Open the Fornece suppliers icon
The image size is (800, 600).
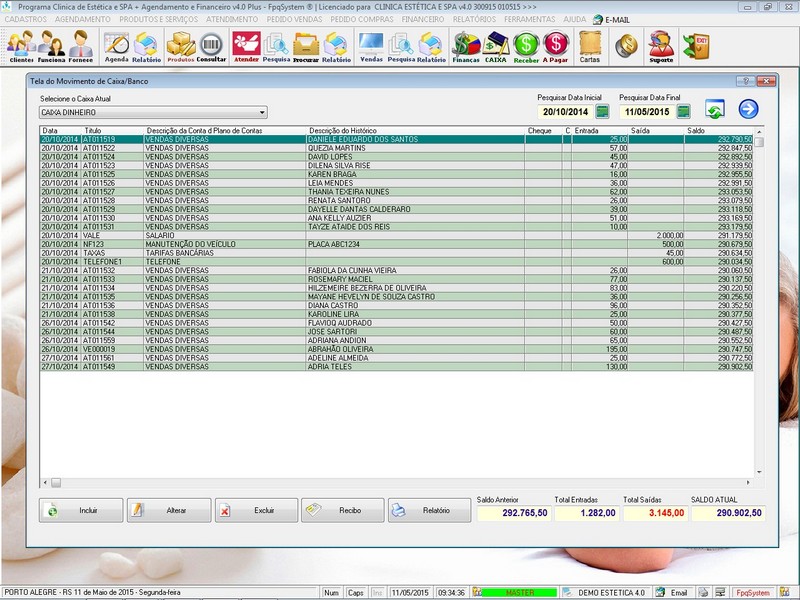pos(81,46)
